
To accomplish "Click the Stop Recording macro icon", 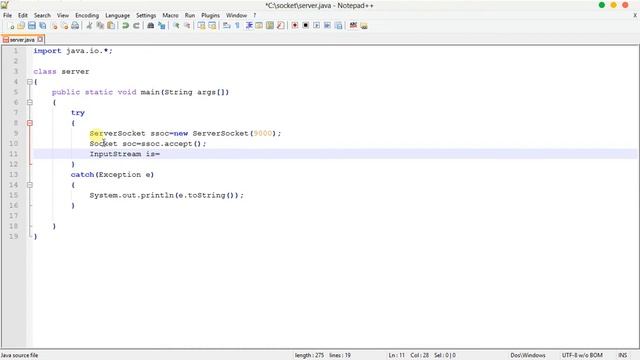I will [x=305, y=26].
